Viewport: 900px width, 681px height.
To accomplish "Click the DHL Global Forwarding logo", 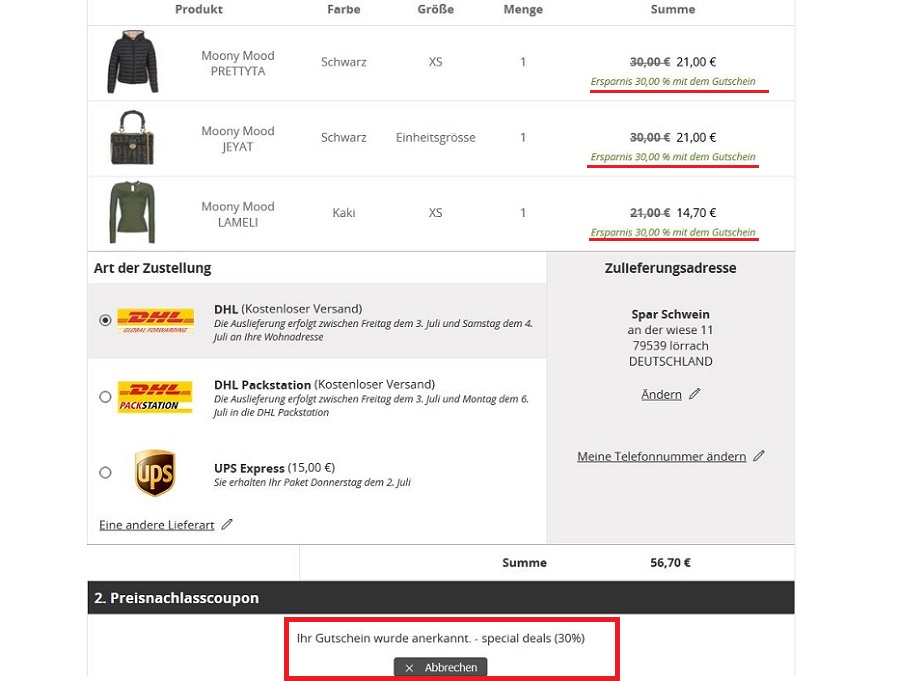I will [155, 320].
